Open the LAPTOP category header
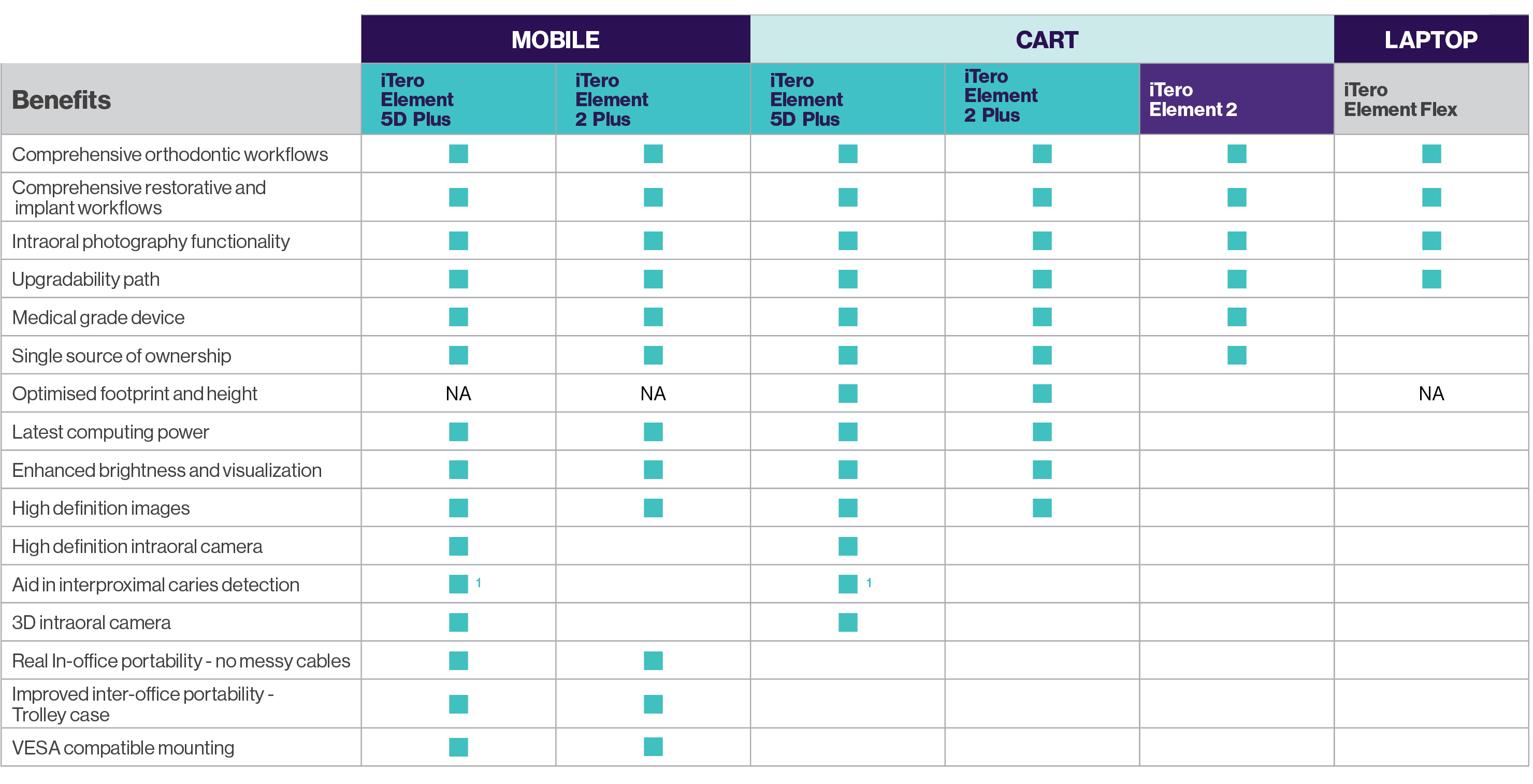Image resolution: width=1533 pixels, height=784 pixels. 1430,40
